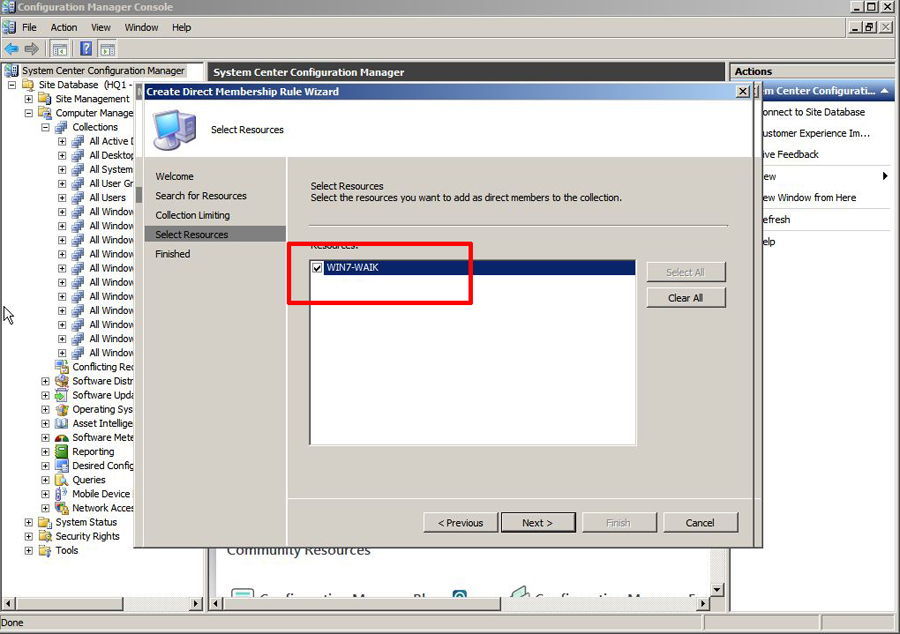Click the Back arrow toolbar icon
Viewport: 900px width, 634px height.
coord(11,49)
